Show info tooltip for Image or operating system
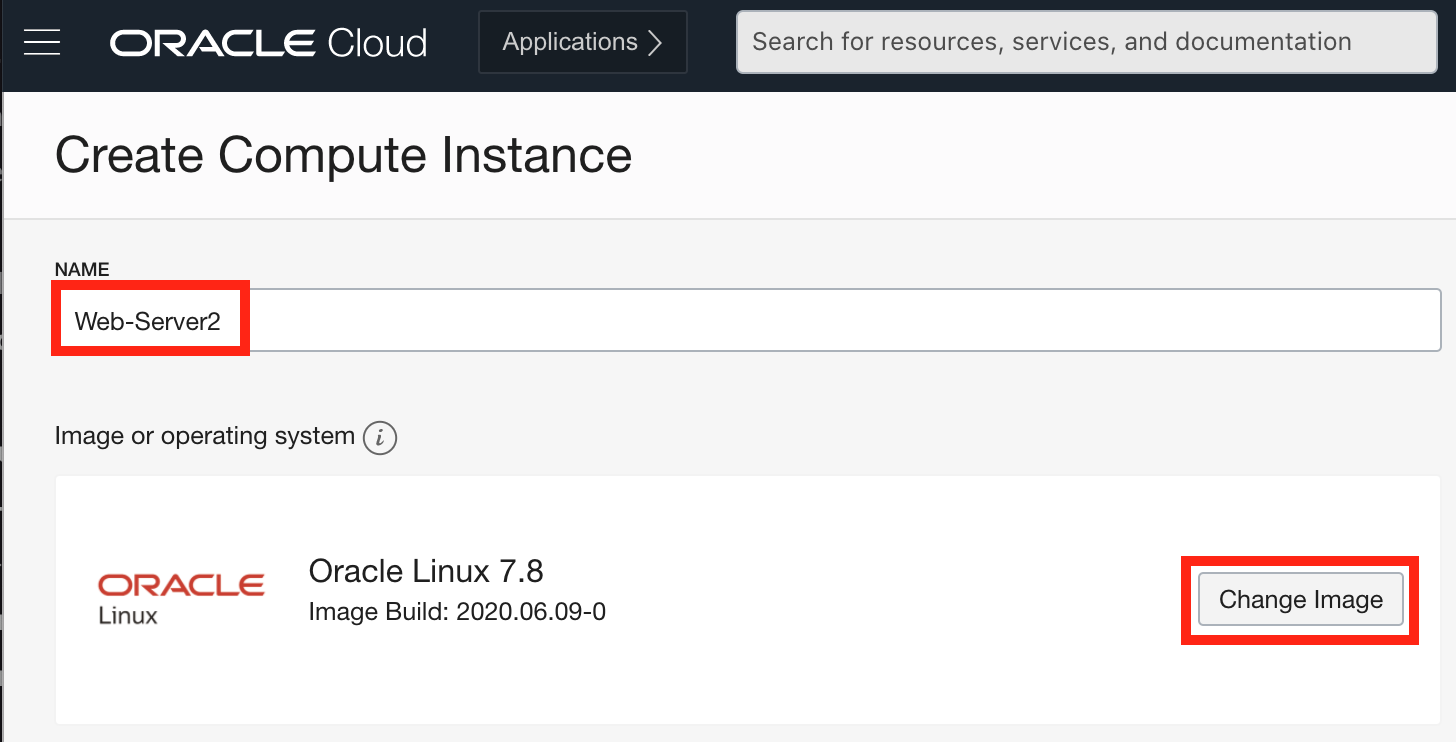This screenshot has width=1456, height=742. tap(380, 438)
